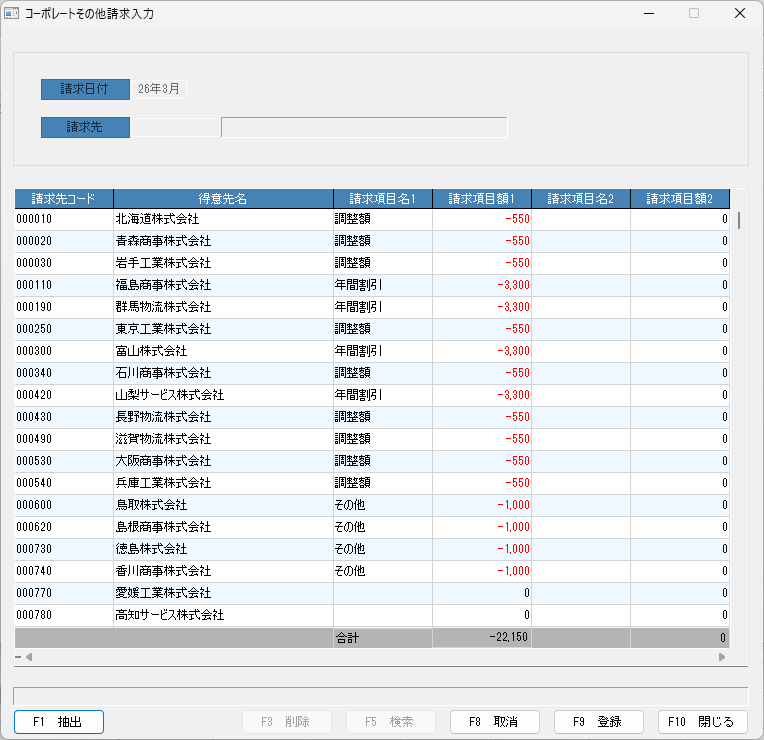Click the 得意先名 column header

[x=223, y=199]
